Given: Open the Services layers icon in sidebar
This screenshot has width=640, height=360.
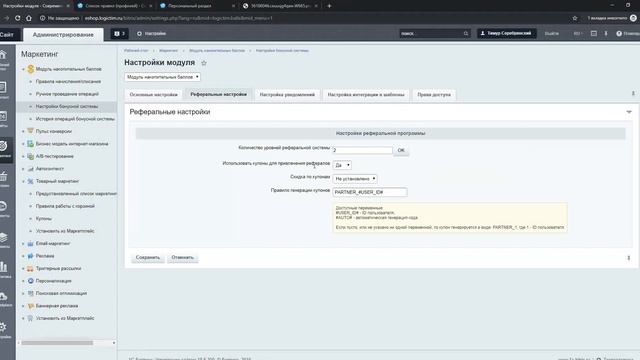Looking at the screenshot, I should [x=3, y=237].
